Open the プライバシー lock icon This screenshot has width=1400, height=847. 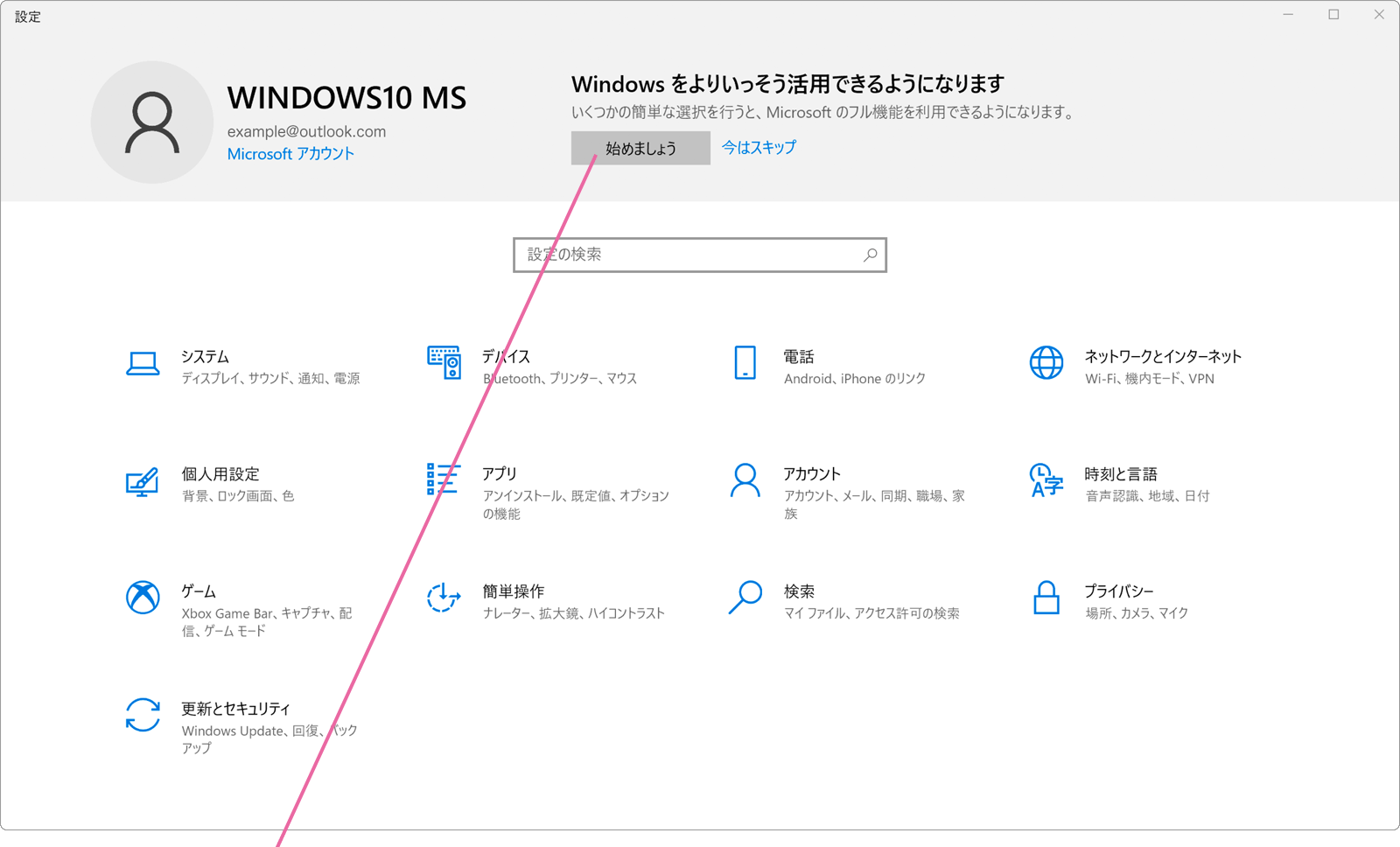[1046, 598]
